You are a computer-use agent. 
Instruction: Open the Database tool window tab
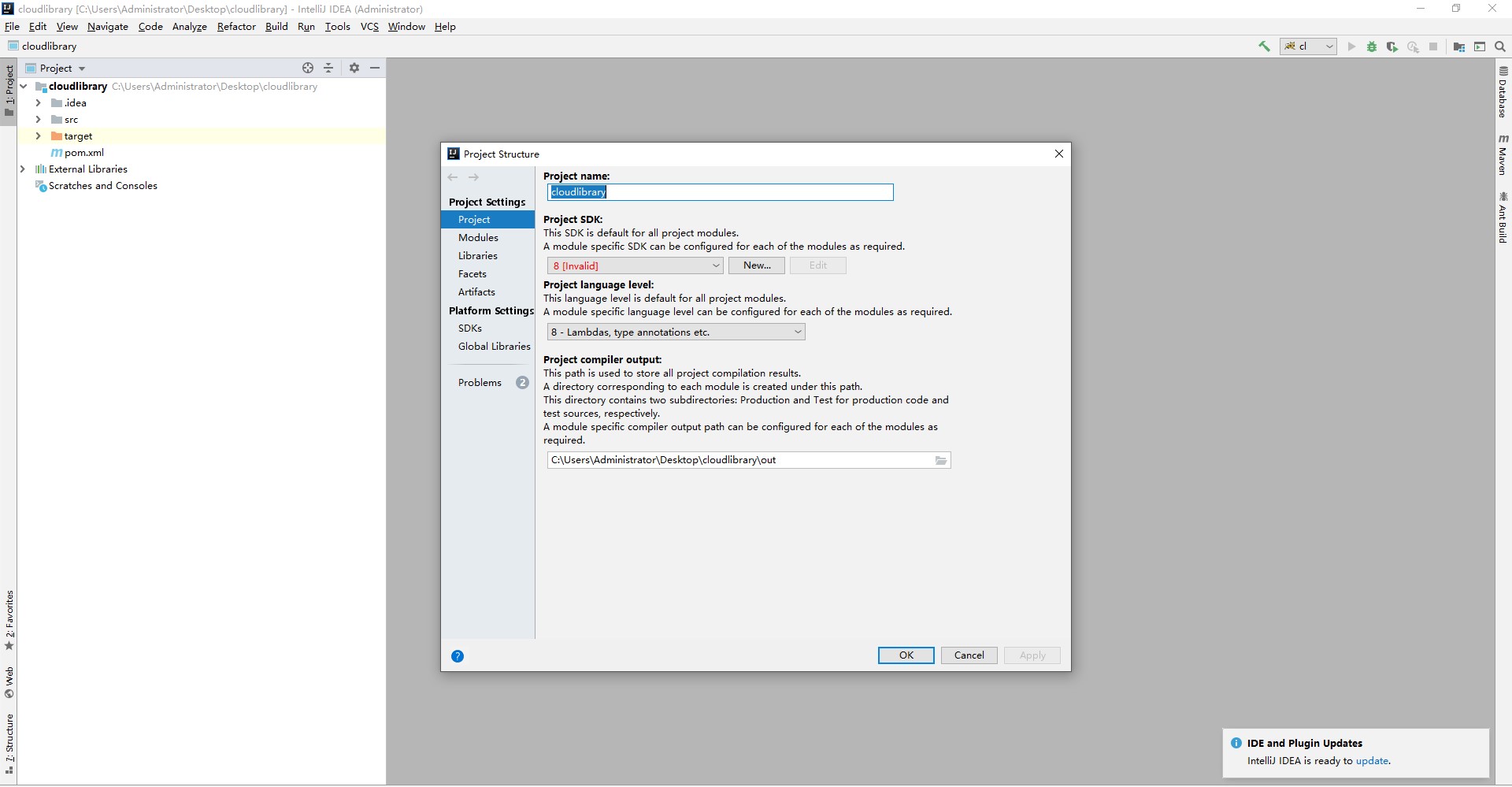point(1503,91)
